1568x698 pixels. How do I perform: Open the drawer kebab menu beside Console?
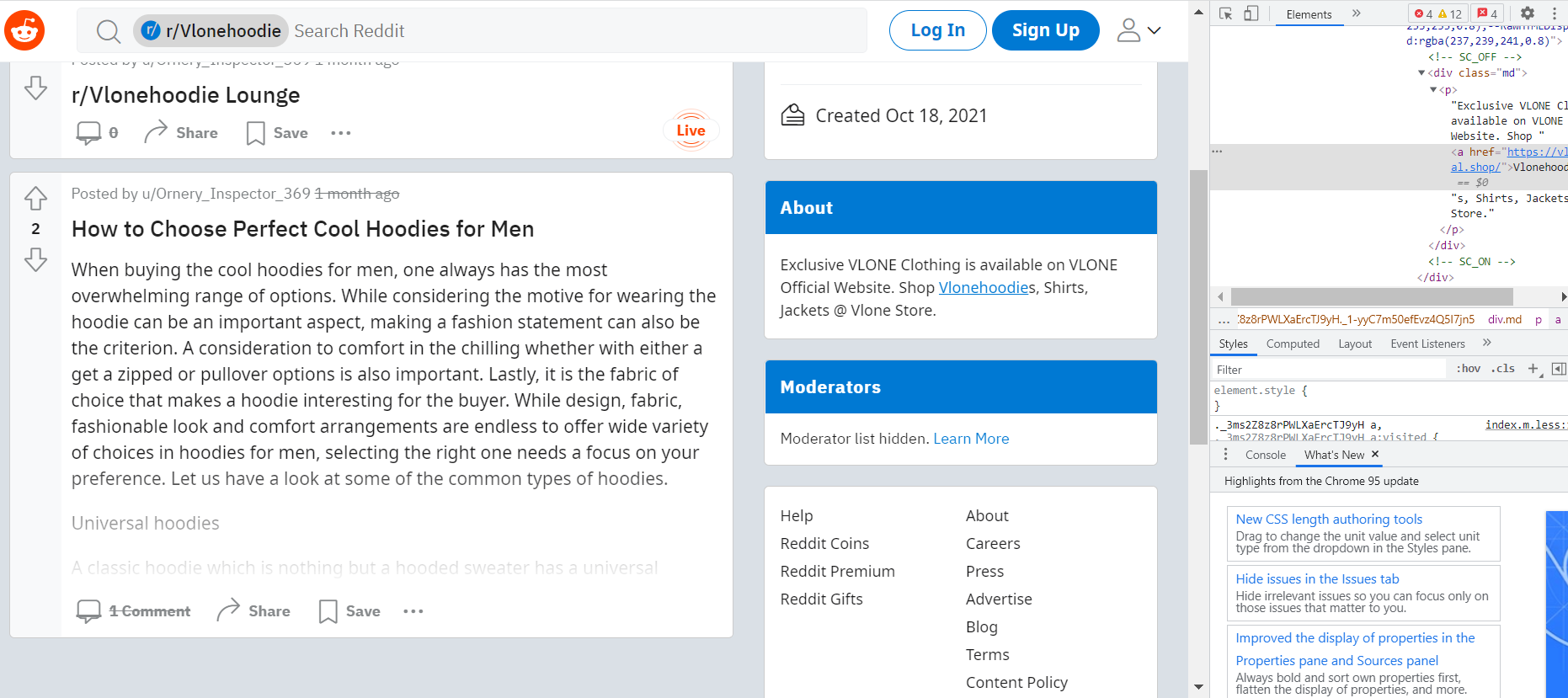(x=1225, y=455)
